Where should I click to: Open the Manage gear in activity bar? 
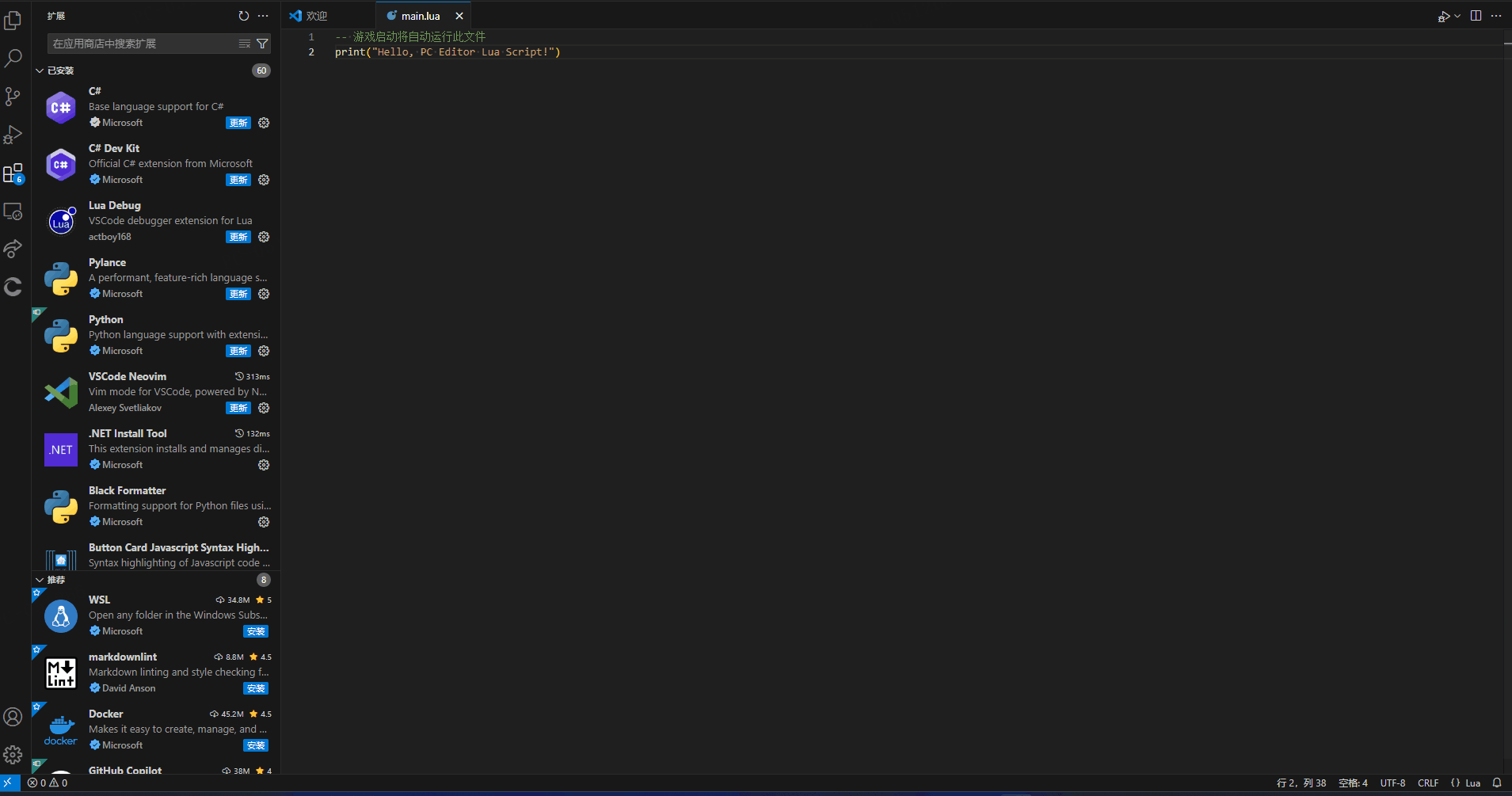13,755
